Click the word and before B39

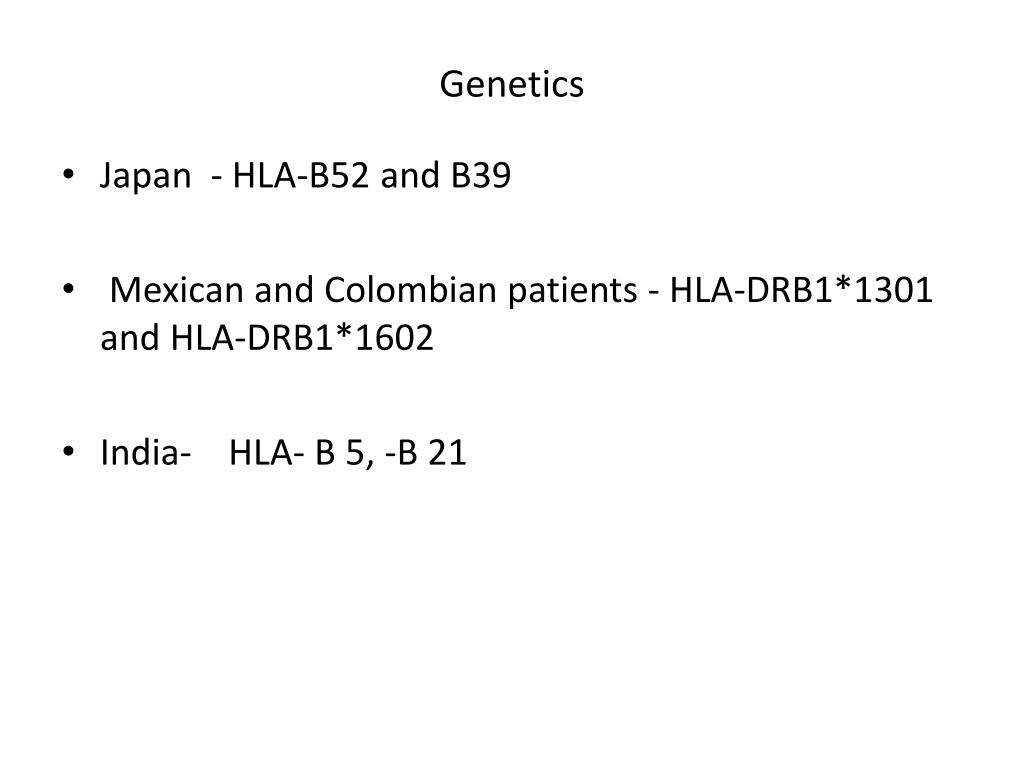pyautogui.click(x=409, y=175)
